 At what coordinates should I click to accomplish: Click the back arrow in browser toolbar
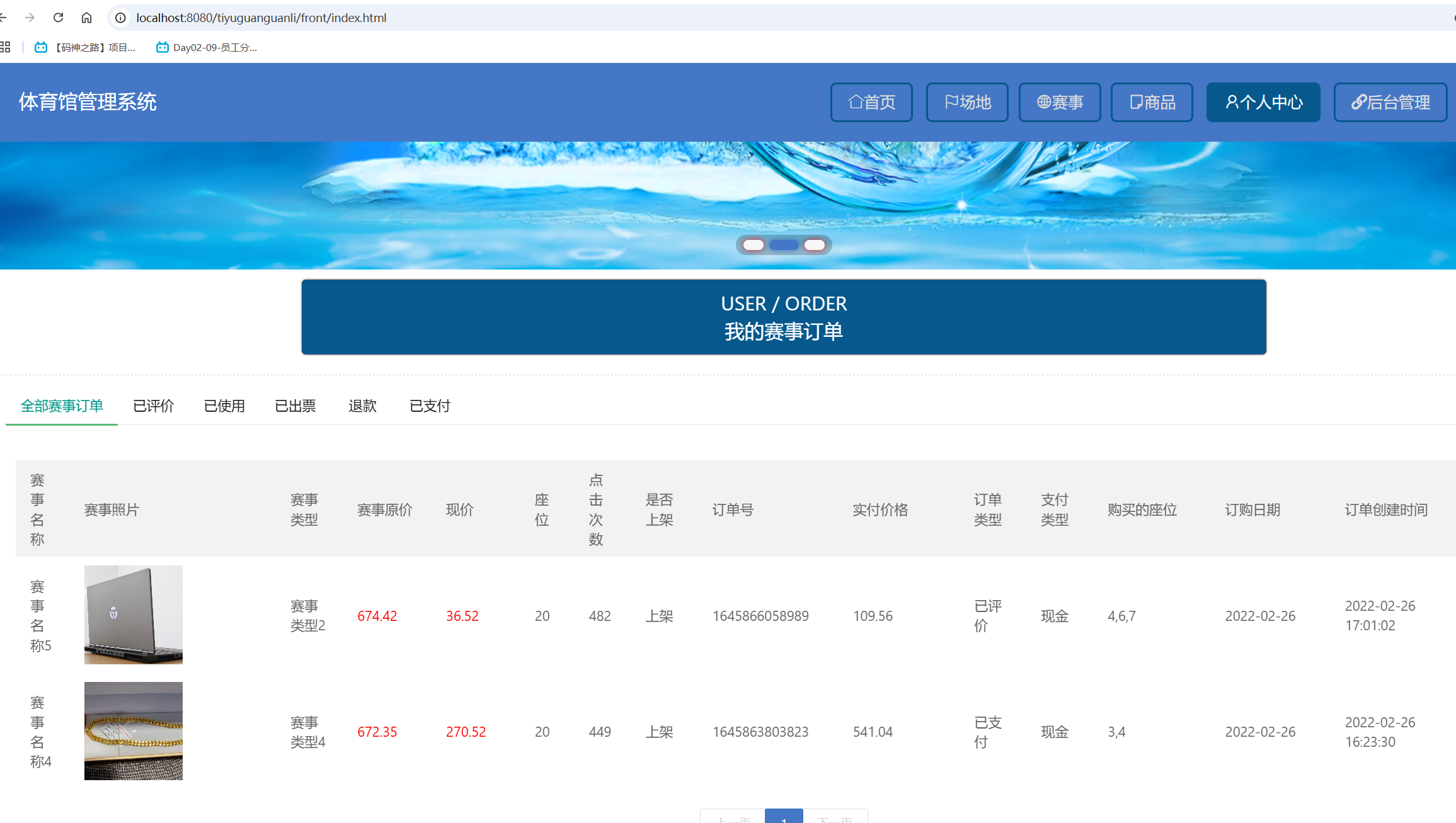pyautogui.click(x=4, y=18)
